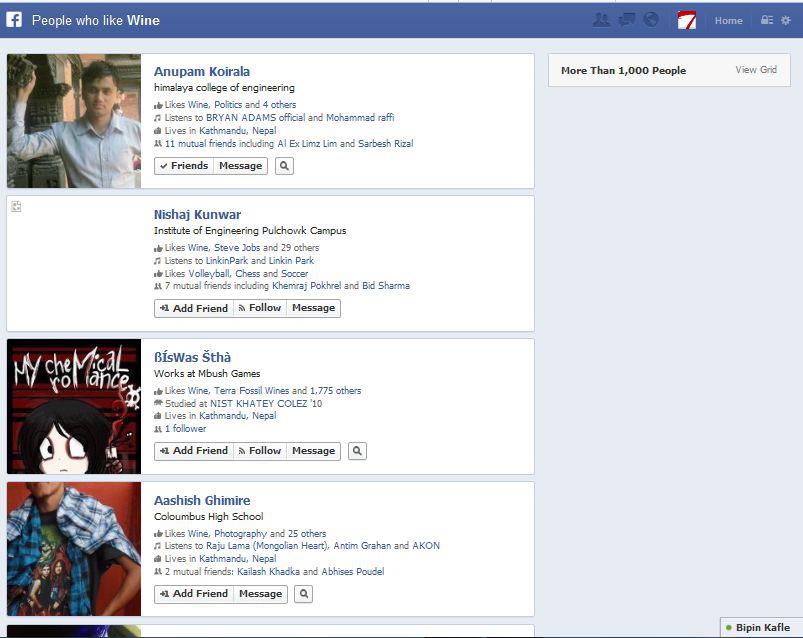Click broken image icon for Nishaj Kunwar
The image size is (803, 638).
click(x=16, y=206)
